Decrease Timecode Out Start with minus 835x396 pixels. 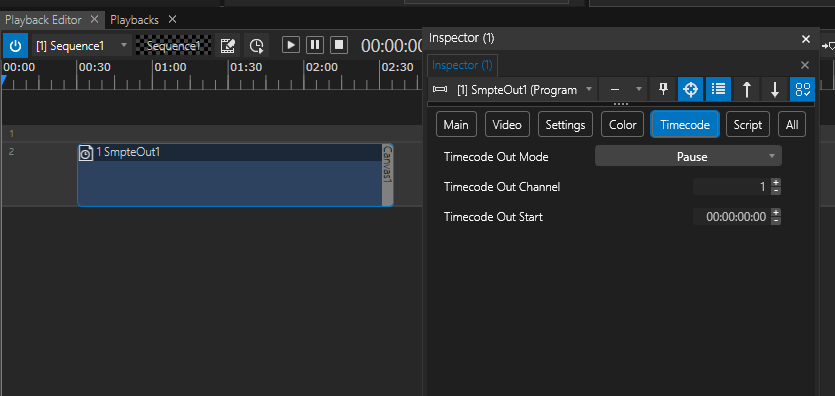tap(776, 220)
